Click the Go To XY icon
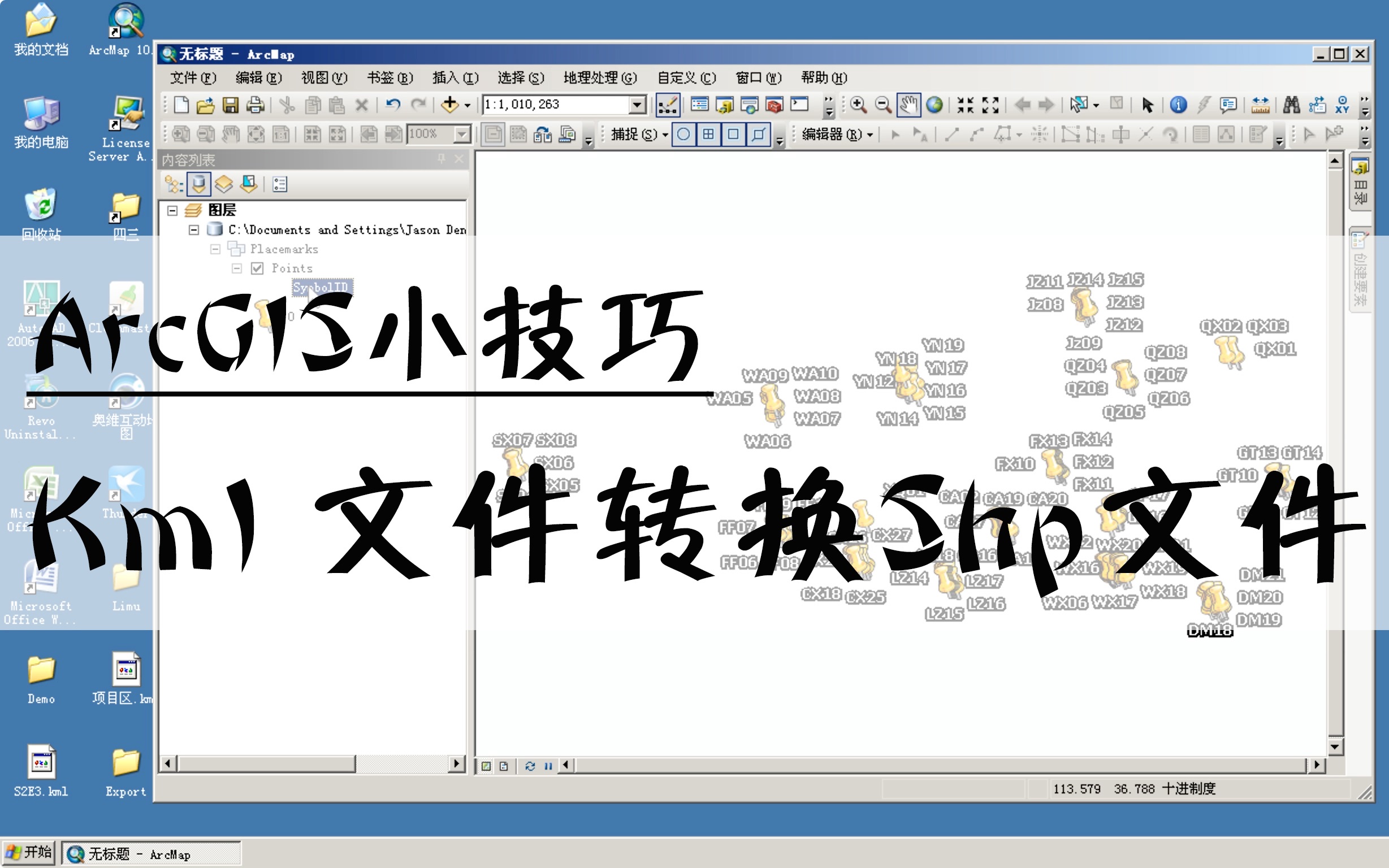 [x=1342, y=105]
